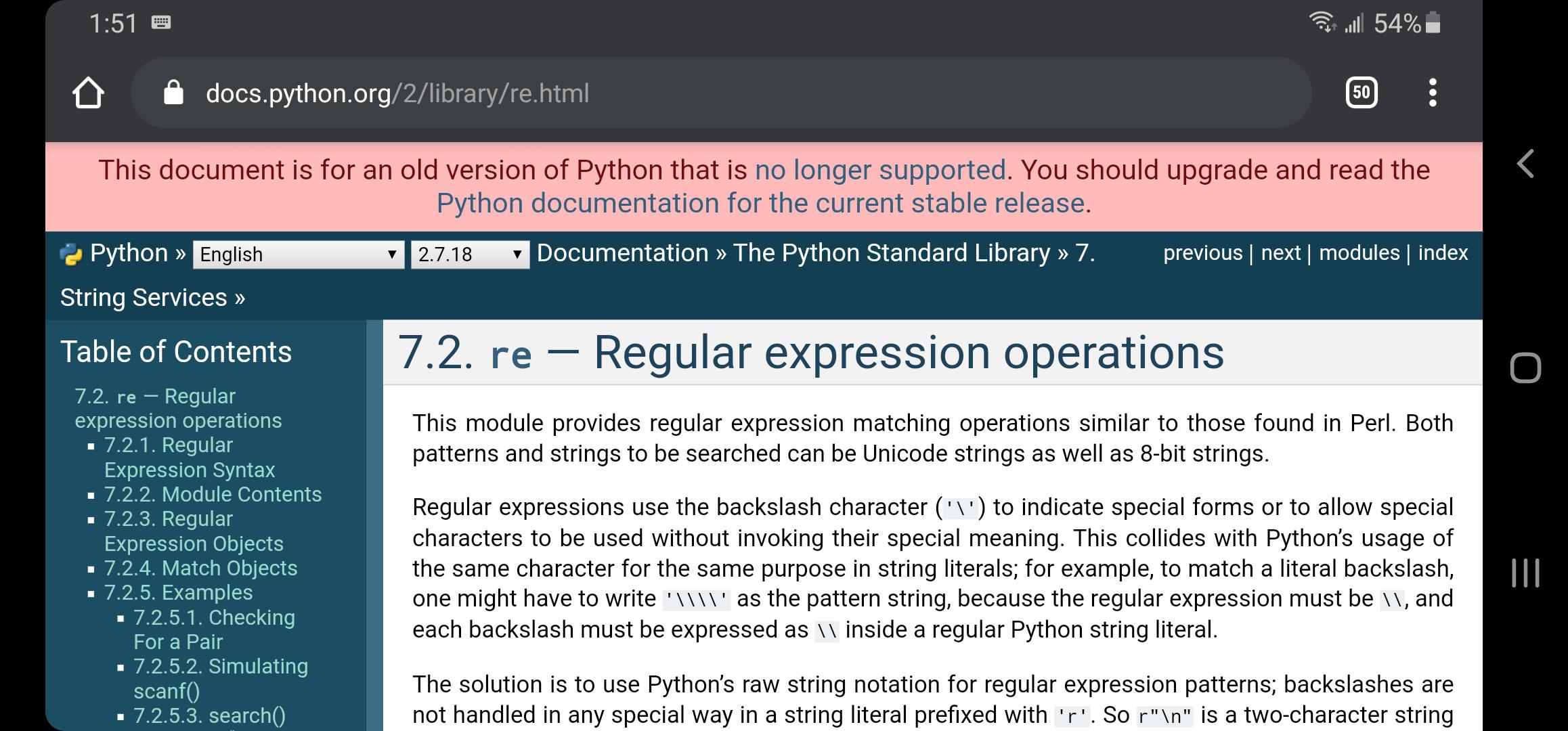The image size is (1568, 731).
Task: Jump to 7.2.2. Module Contents section
Action: [x=213, y=494]
